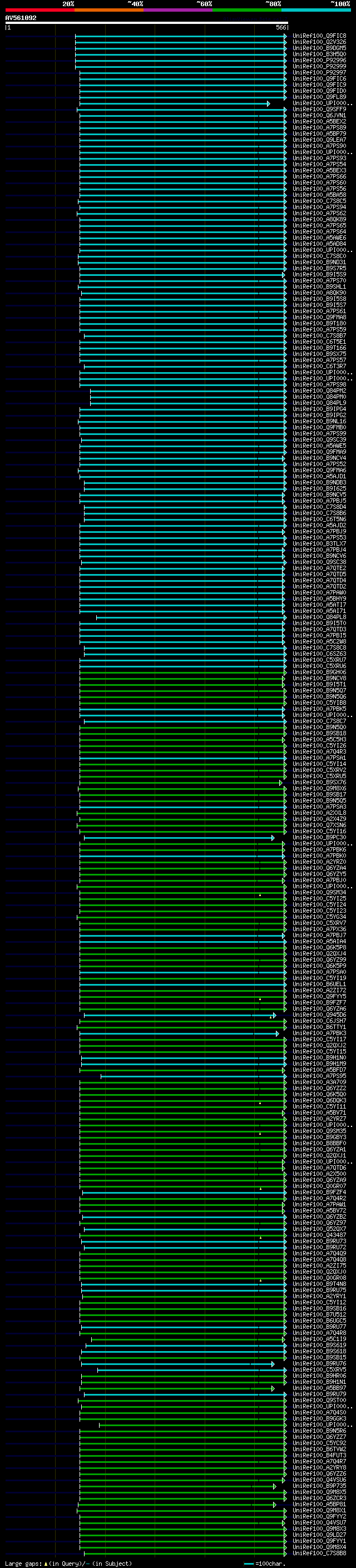Select the label UniRef100_Q9FL89

coord(319,97)
